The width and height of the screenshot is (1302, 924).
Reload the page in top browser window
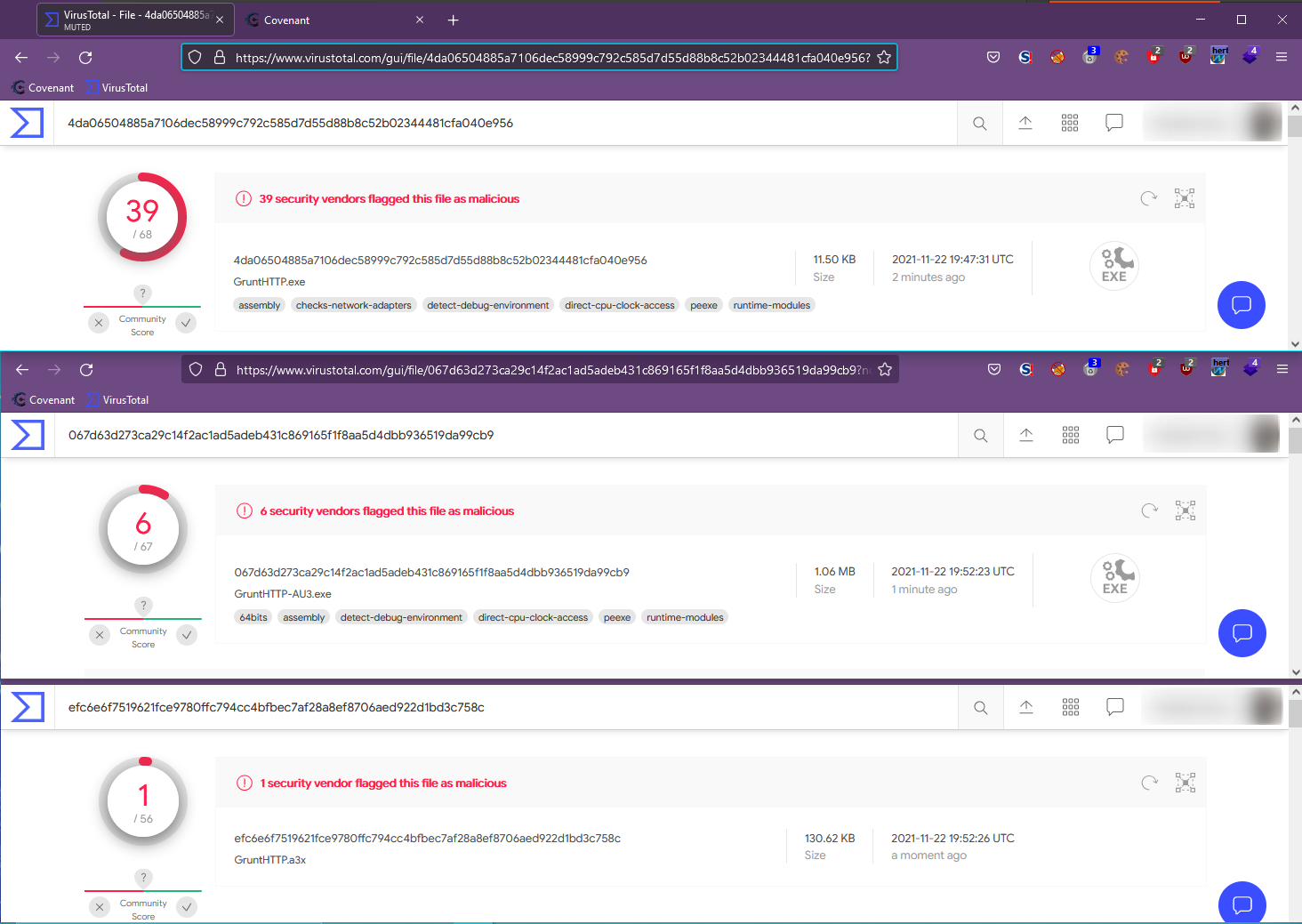[85, 57]
